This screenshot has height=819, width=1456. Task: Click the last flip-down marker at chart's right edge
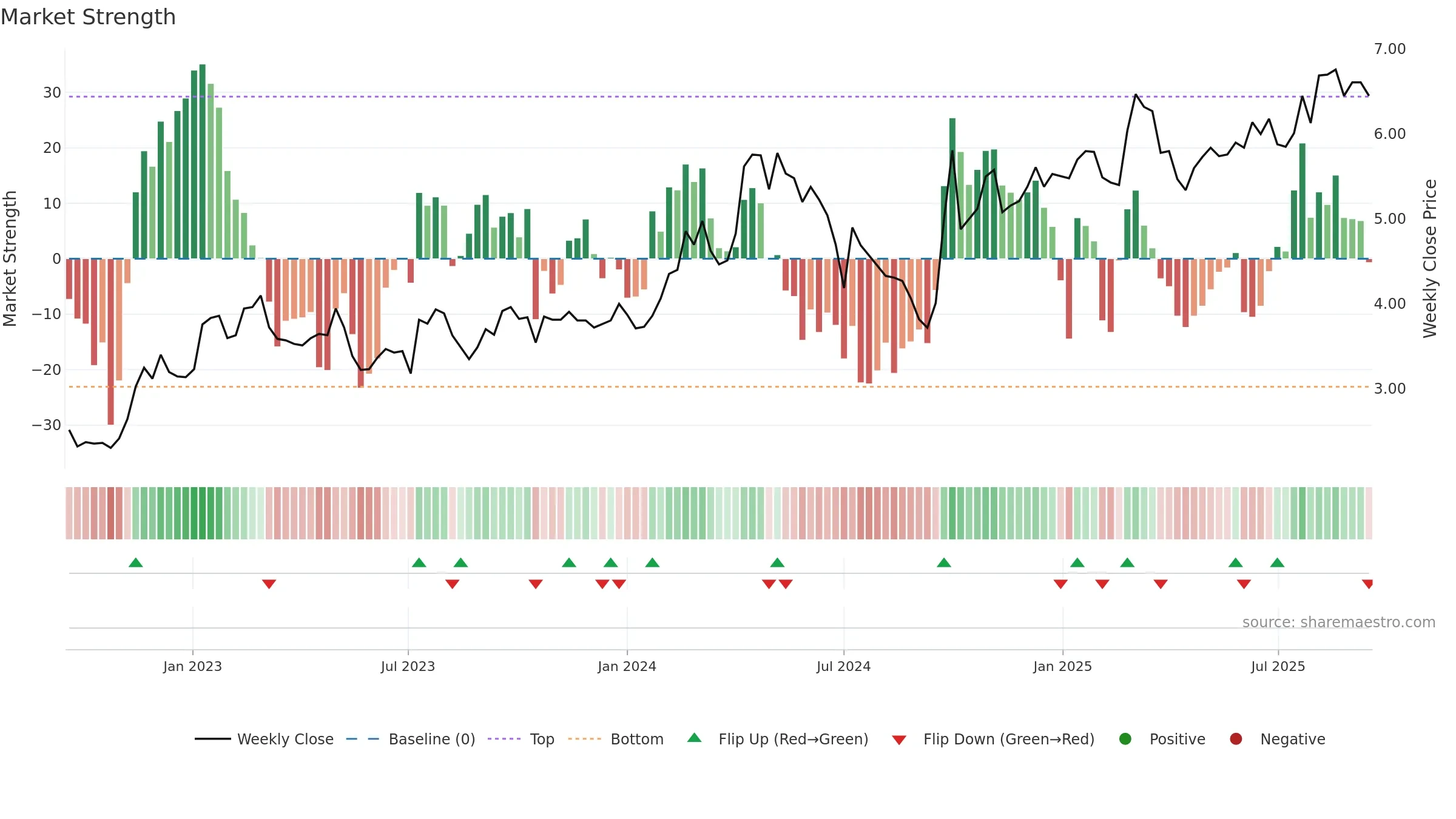[1367, 584]
